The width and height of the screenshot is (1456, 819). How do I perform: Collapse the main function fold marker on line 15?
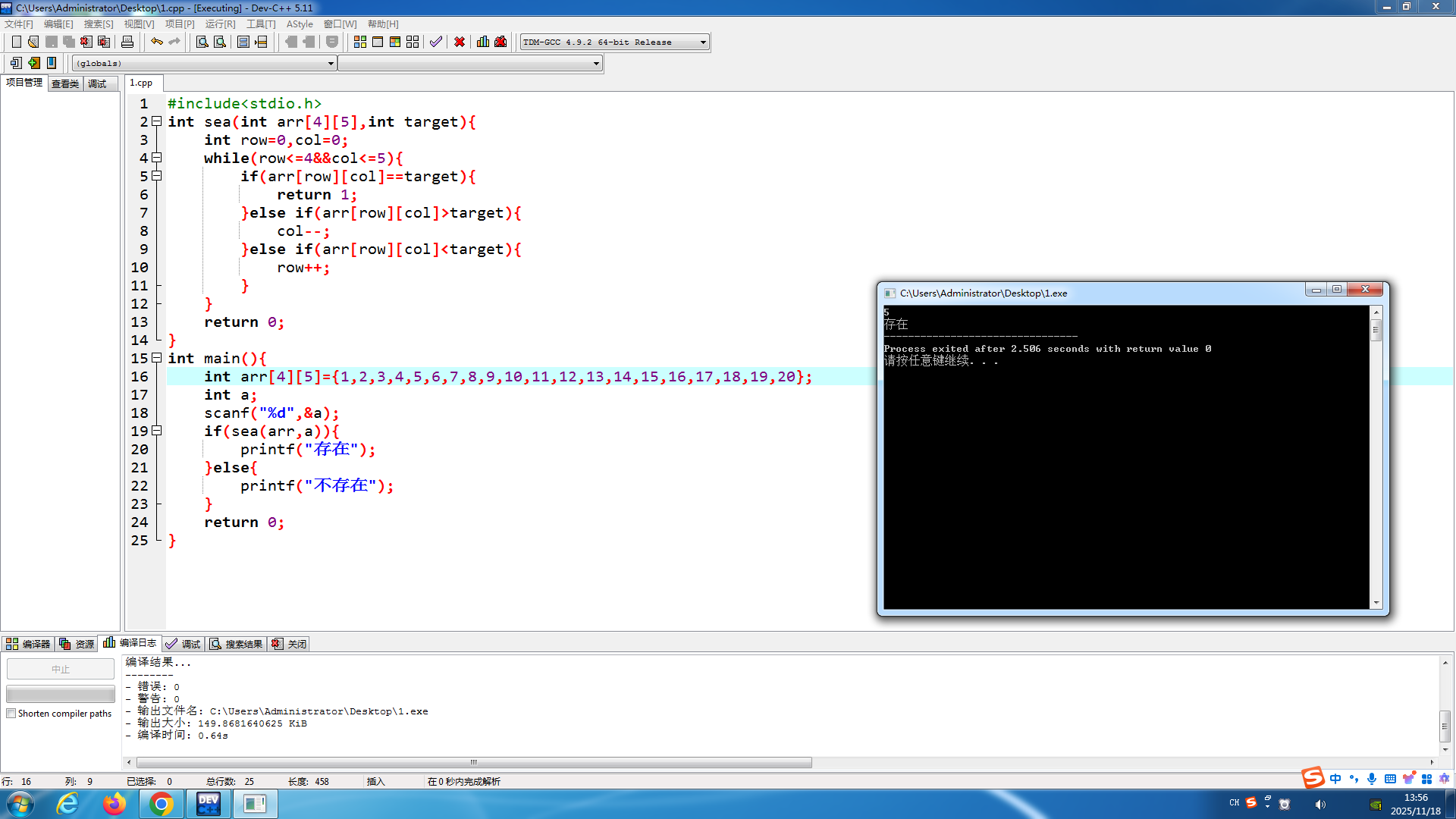click(156, 358)
